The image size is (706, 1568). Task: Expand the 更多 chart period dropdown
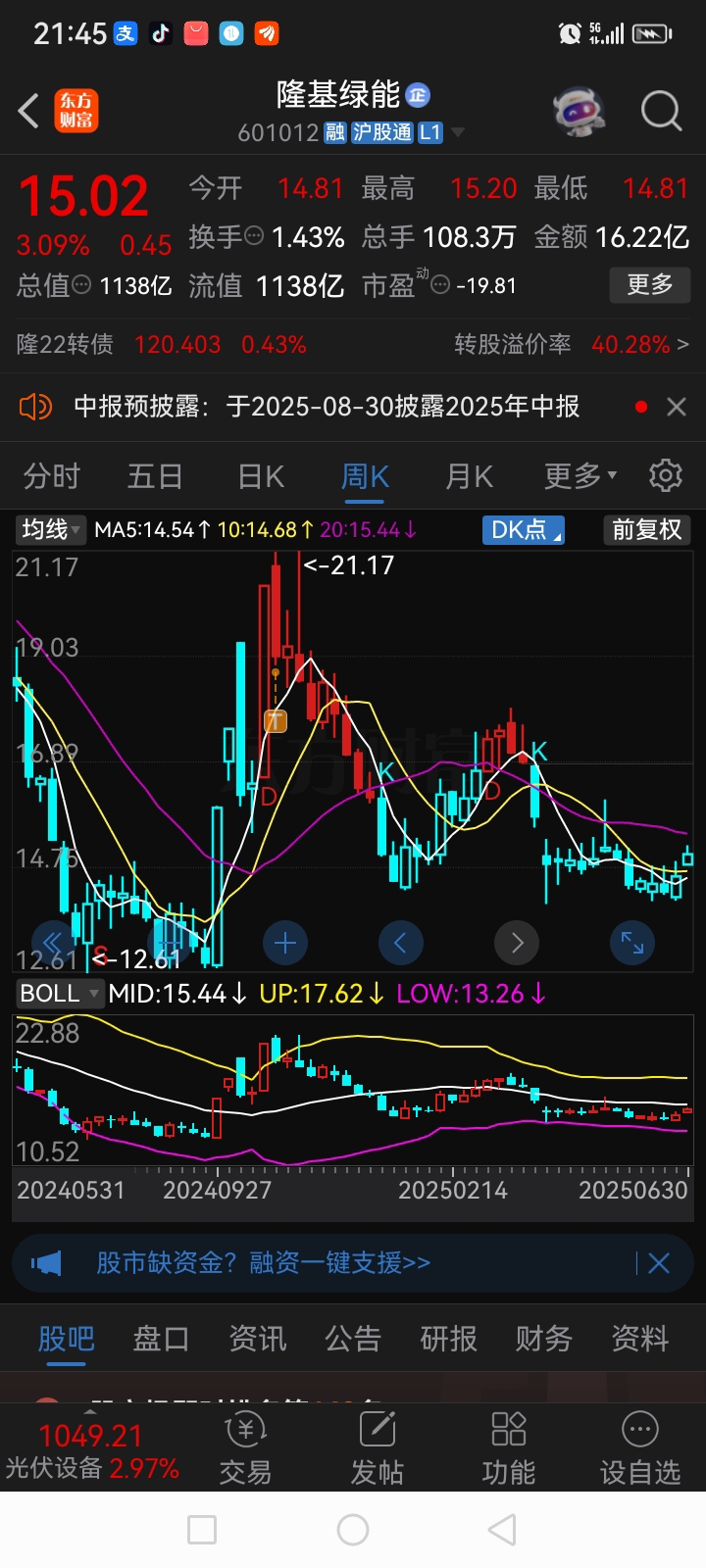pyautogui.click(x=580, y=476)
